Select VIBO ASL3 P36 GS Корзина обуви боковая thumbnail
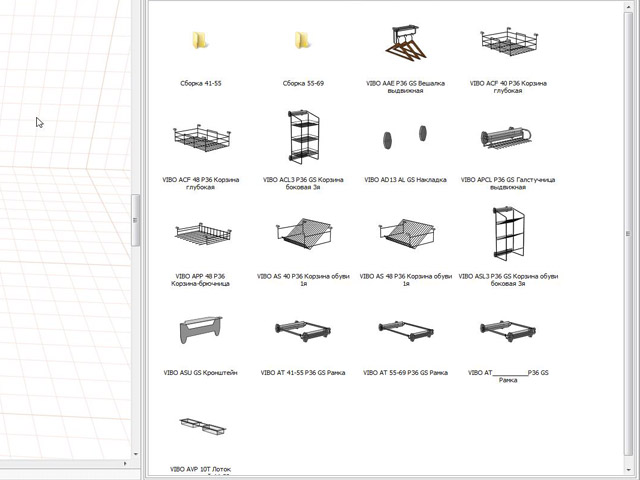Screen dimensions: 640x480 point(508,233)
